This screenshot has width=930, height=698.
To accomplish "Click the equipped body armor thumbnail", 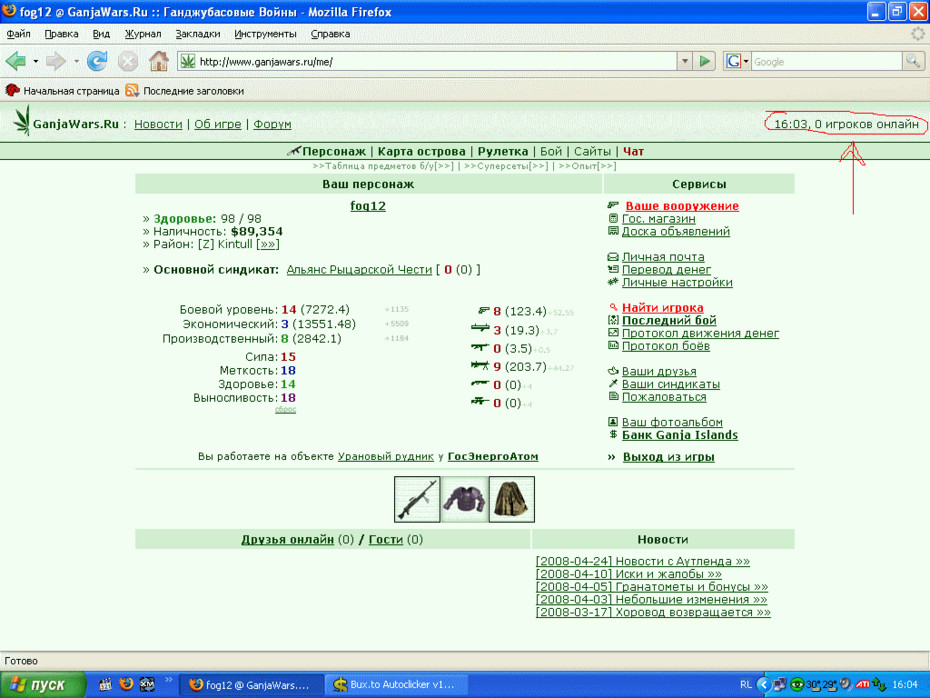I will [464, 499].
